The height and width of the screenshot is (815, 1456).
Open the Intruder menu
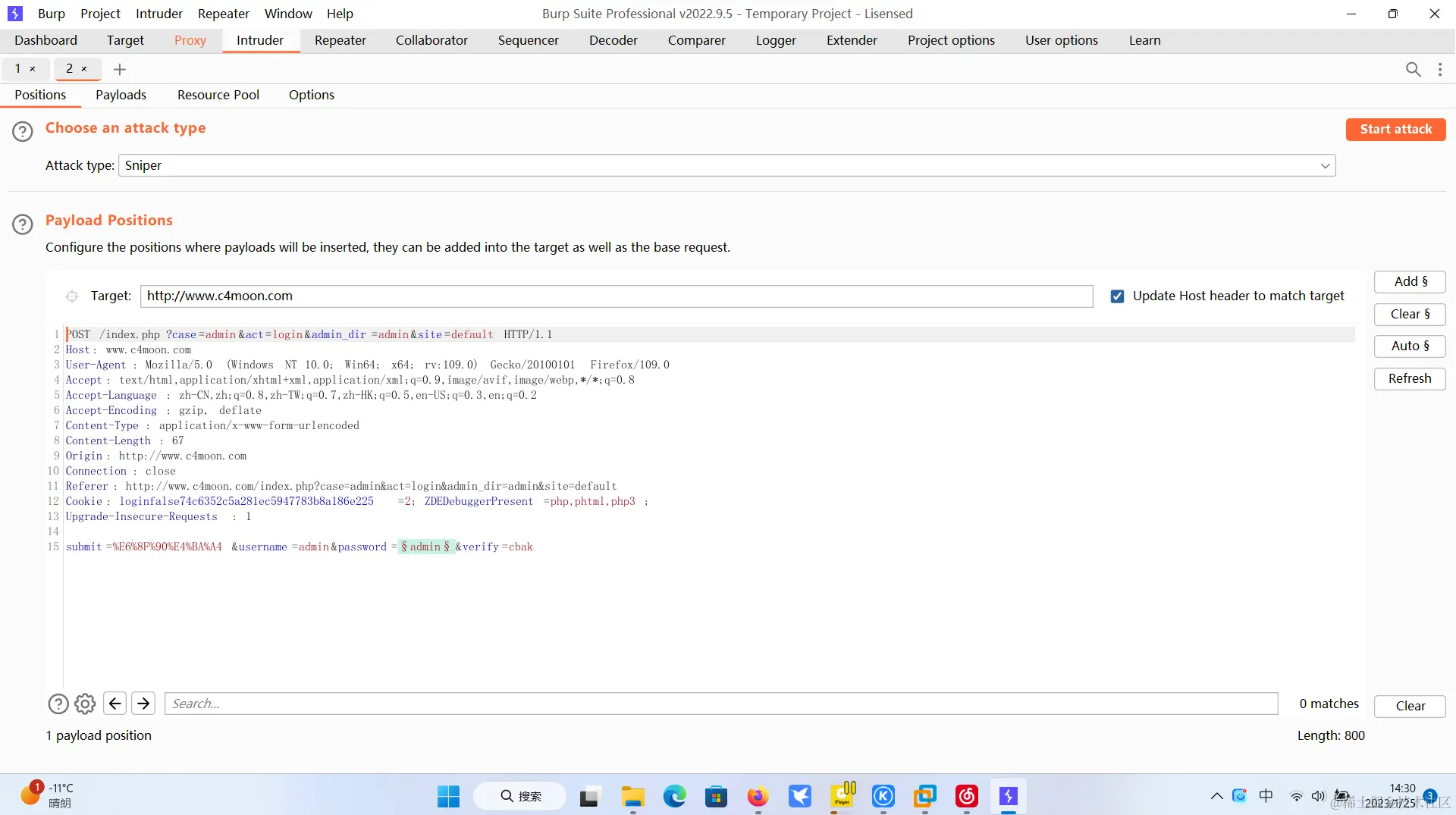tap(159, 14)
